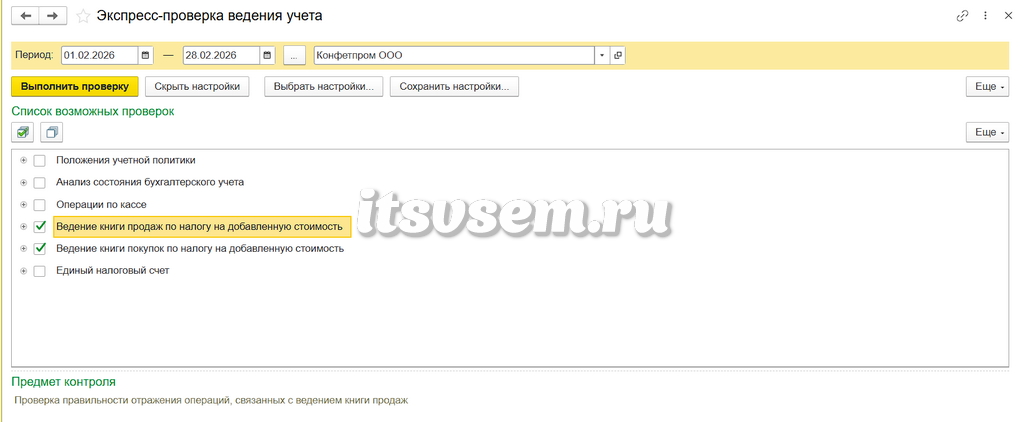Close the Экспресс-проверка form
Viewport: 1024px width, 422px height.
1008,16
